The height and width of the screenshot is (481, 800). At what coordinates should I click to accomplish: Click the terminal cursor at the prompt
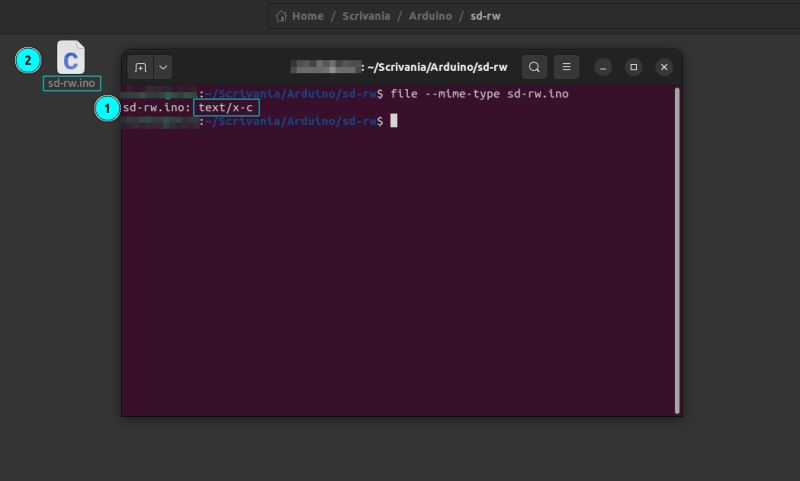pyautogui.click(x=394, y=121)
